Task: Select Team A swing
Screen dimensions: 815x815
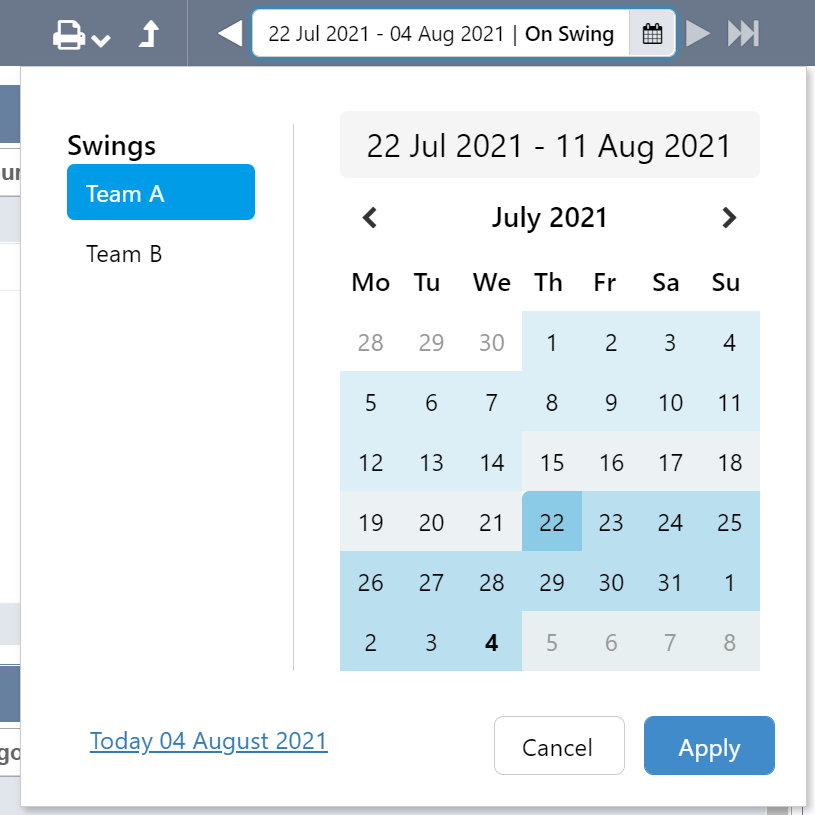Action: (x=161, y=192)
